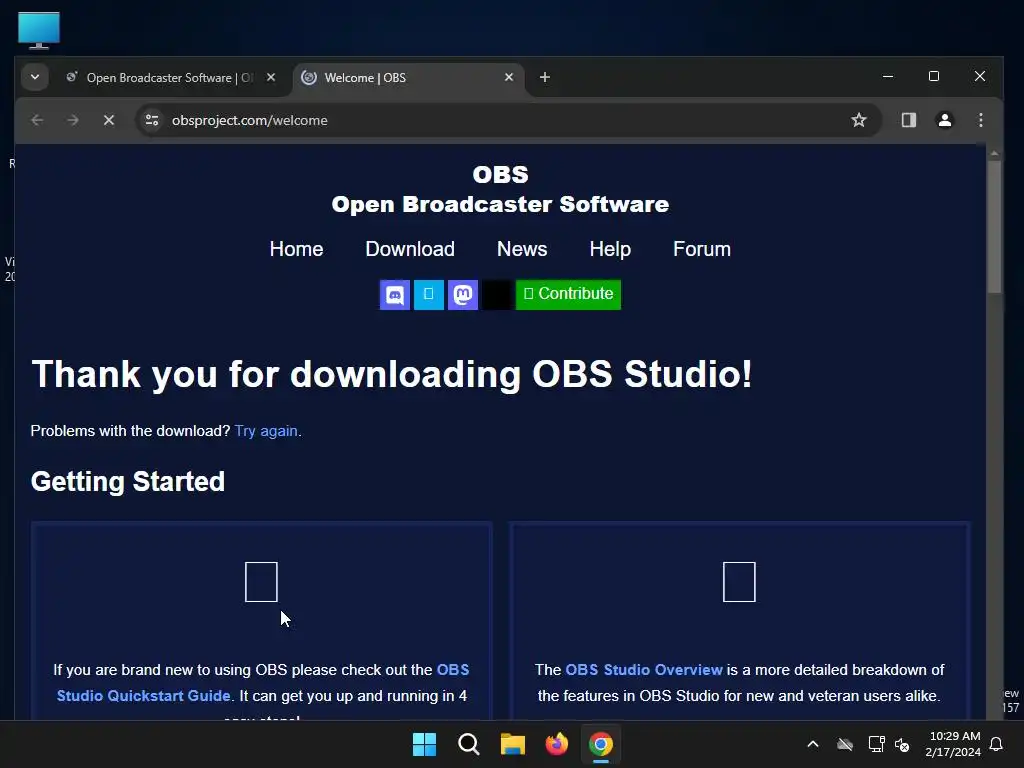Expand the tab search dropdown
Viewport: 1024px width, 768px height.
coord(35,77)
